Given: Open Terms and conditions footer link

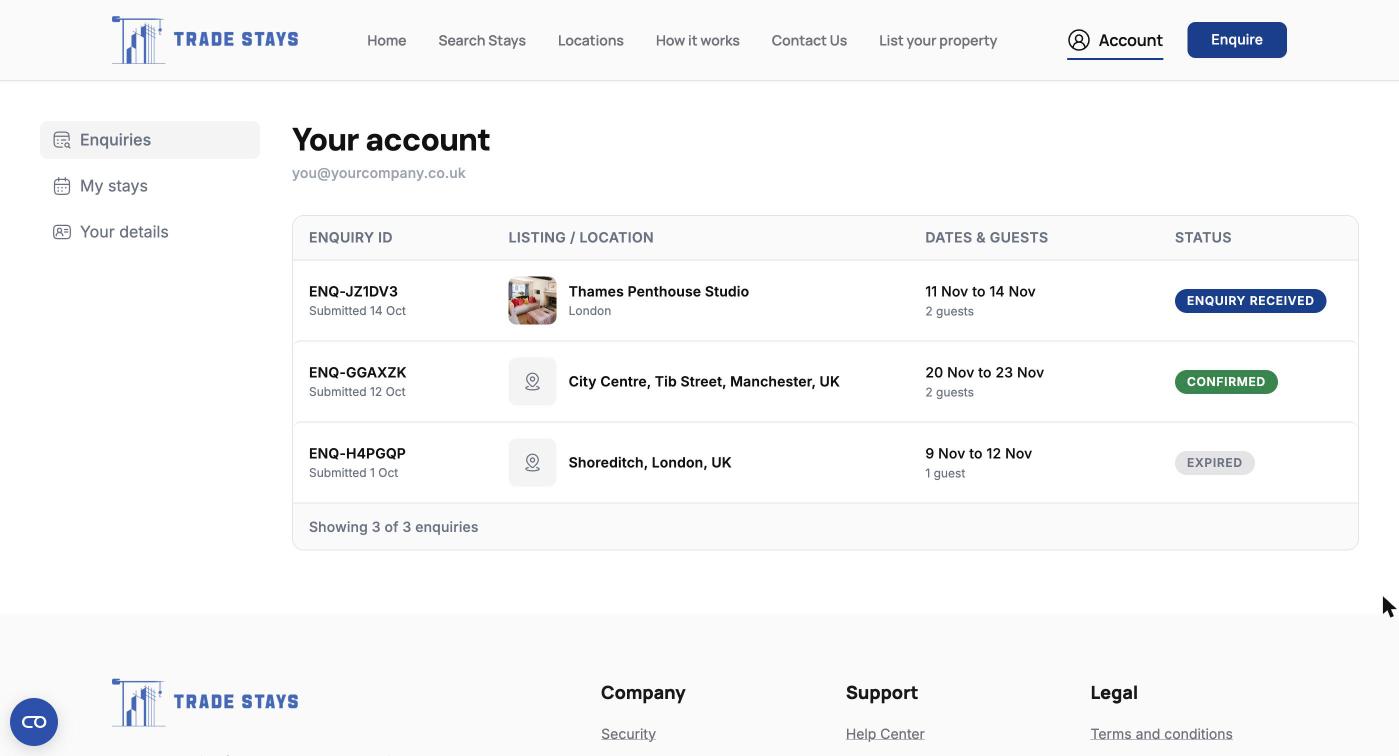Looking at the screenshot, I should [1161, 734].
